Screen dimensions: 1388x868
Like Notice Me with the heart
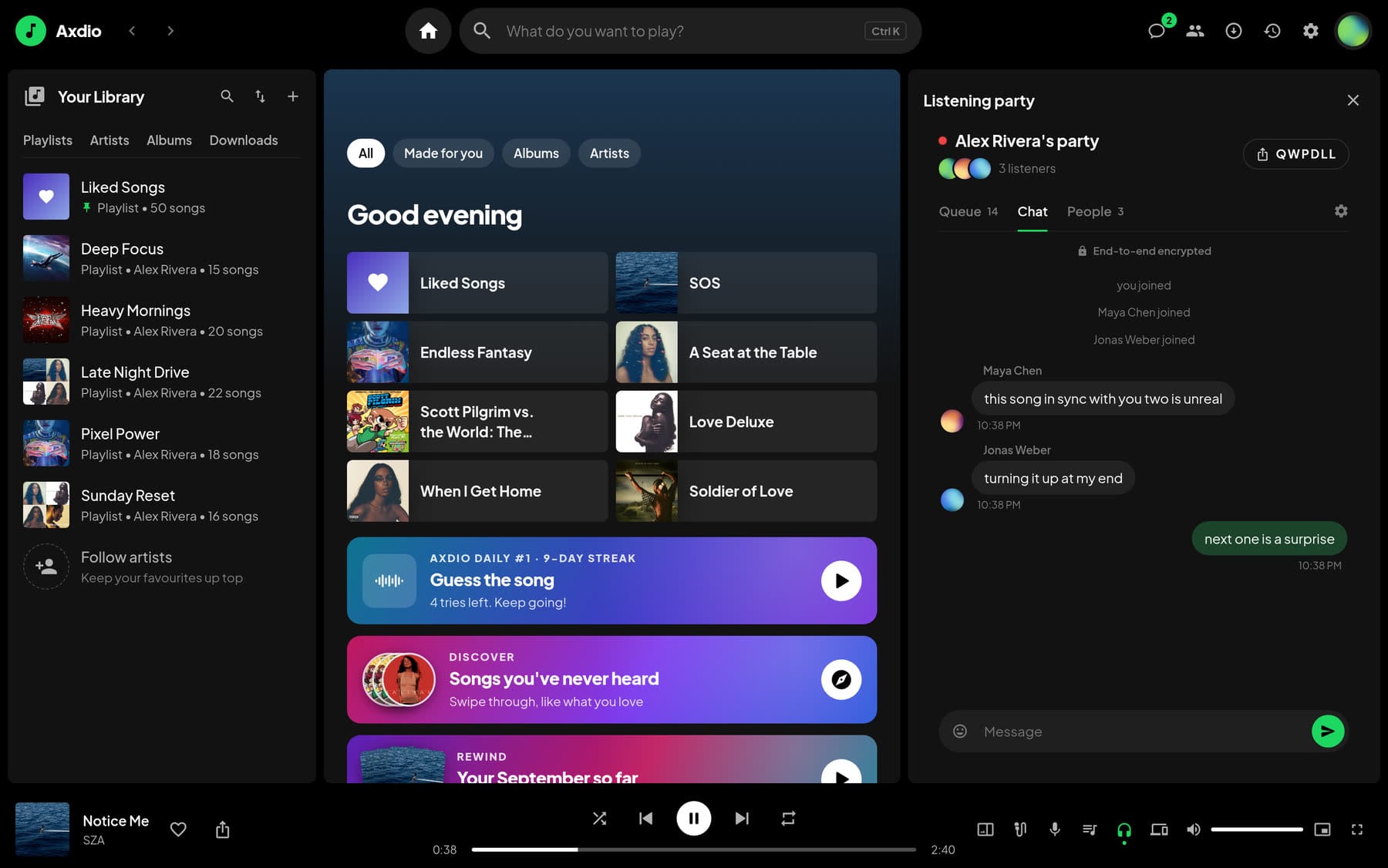[178, 829]
